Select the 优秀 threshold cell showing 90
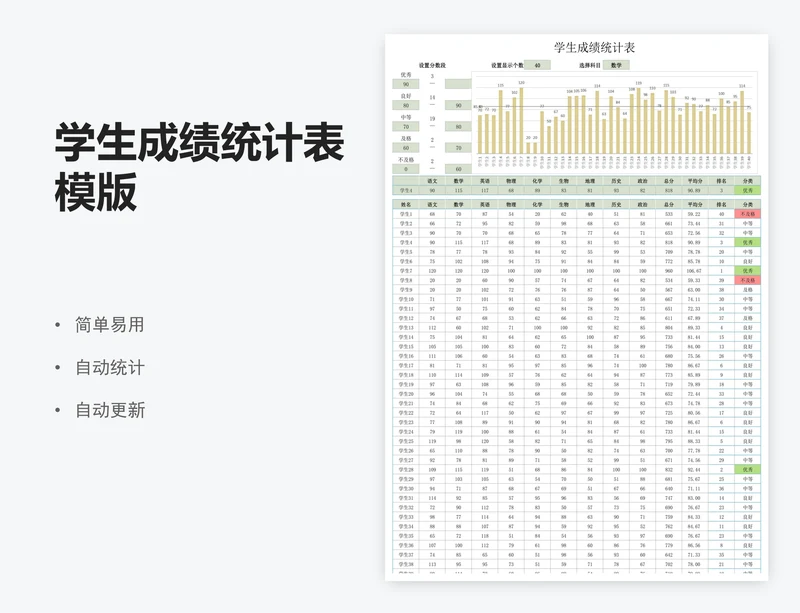 (406, 84)
